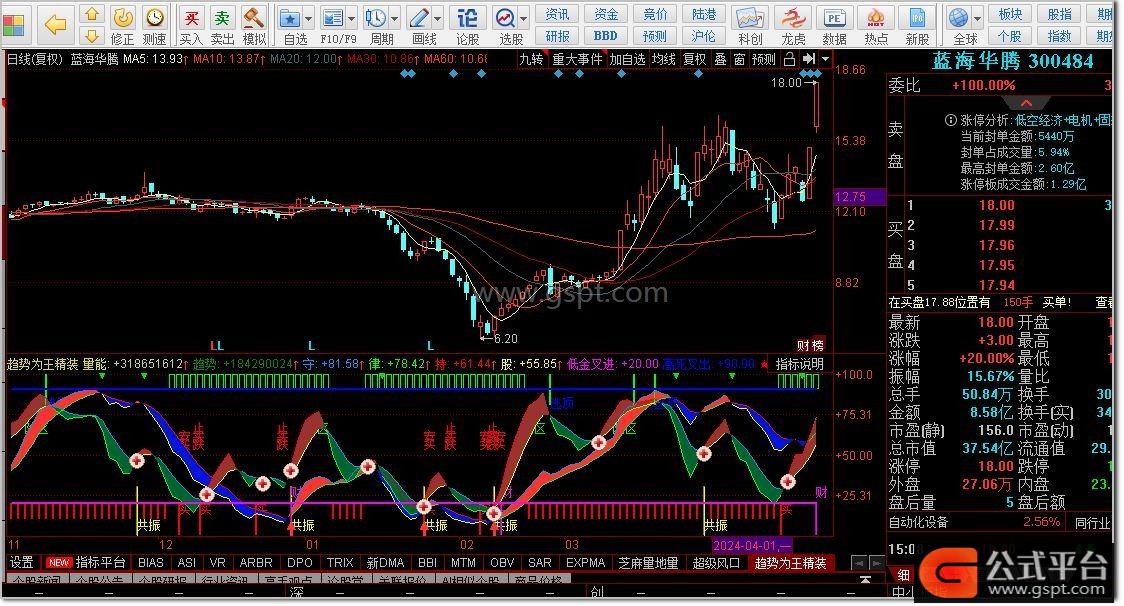1124x606 pixels.
Task: Click the 资金 capital flow button
Action: pos(606,14)
